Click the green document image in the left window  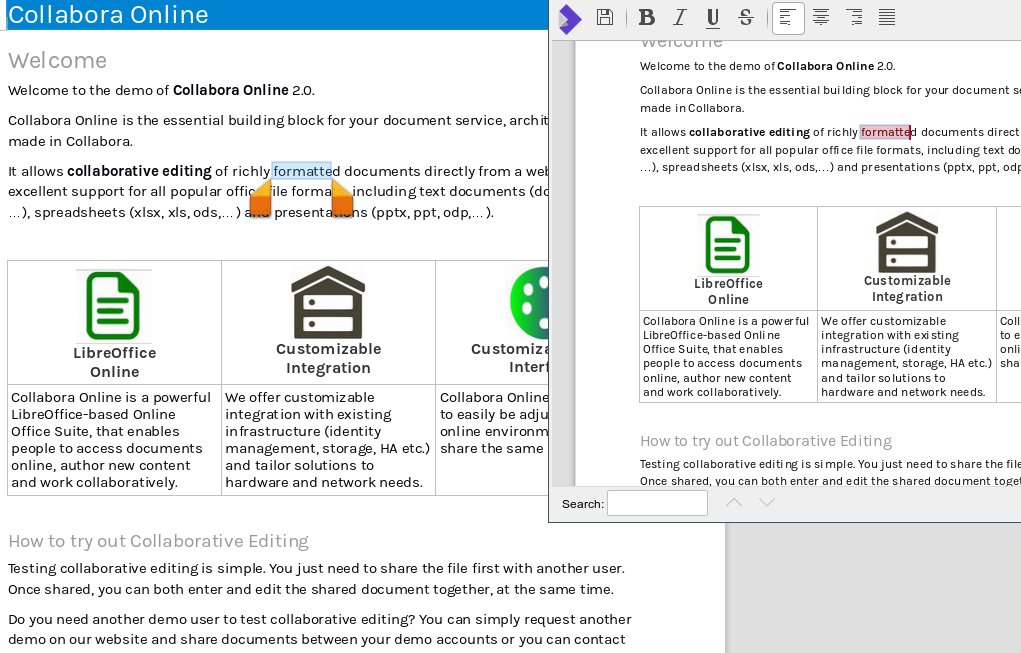point(113,306)
